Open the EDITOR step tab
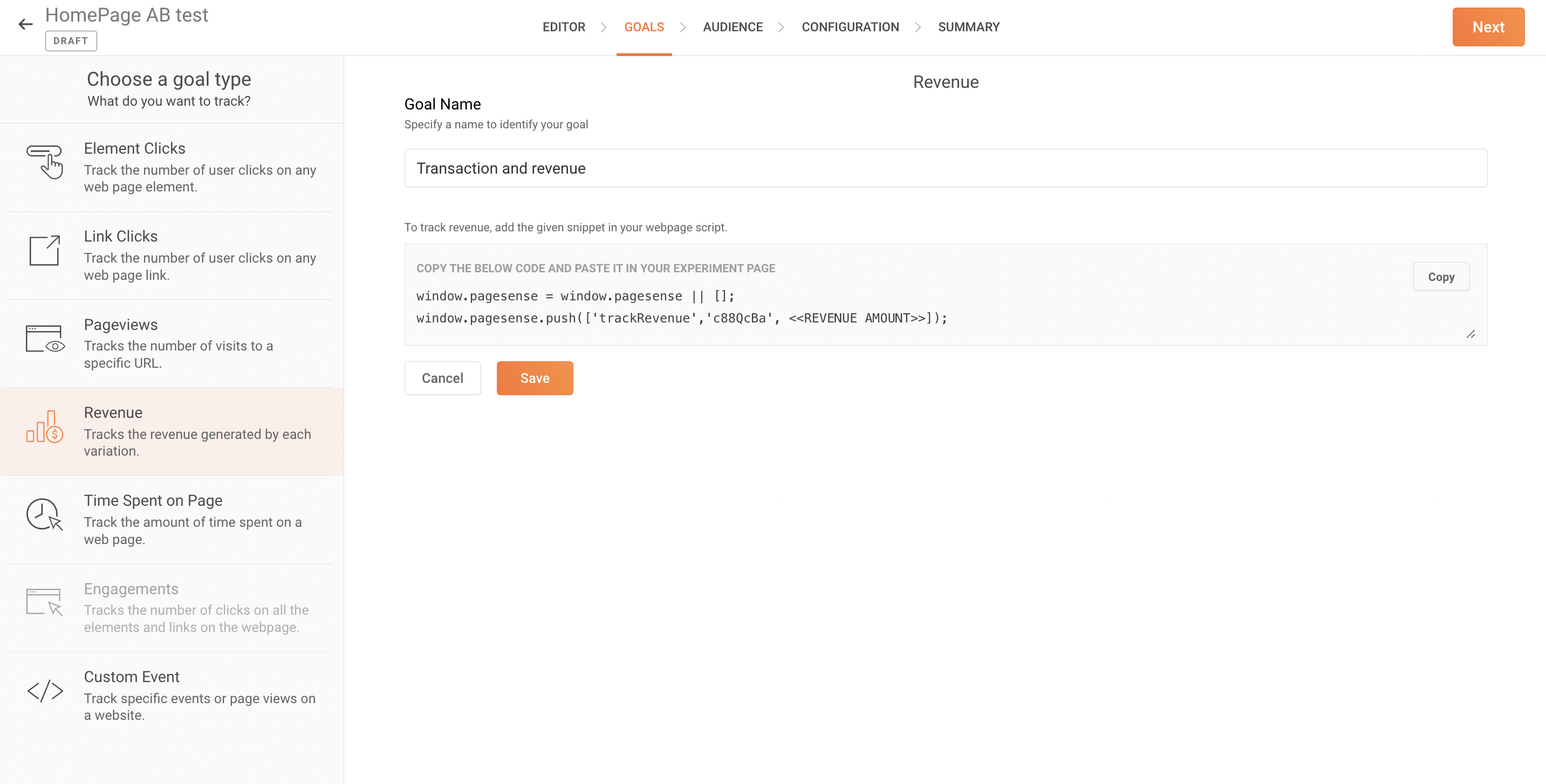1546x784 pixels. 564,27
